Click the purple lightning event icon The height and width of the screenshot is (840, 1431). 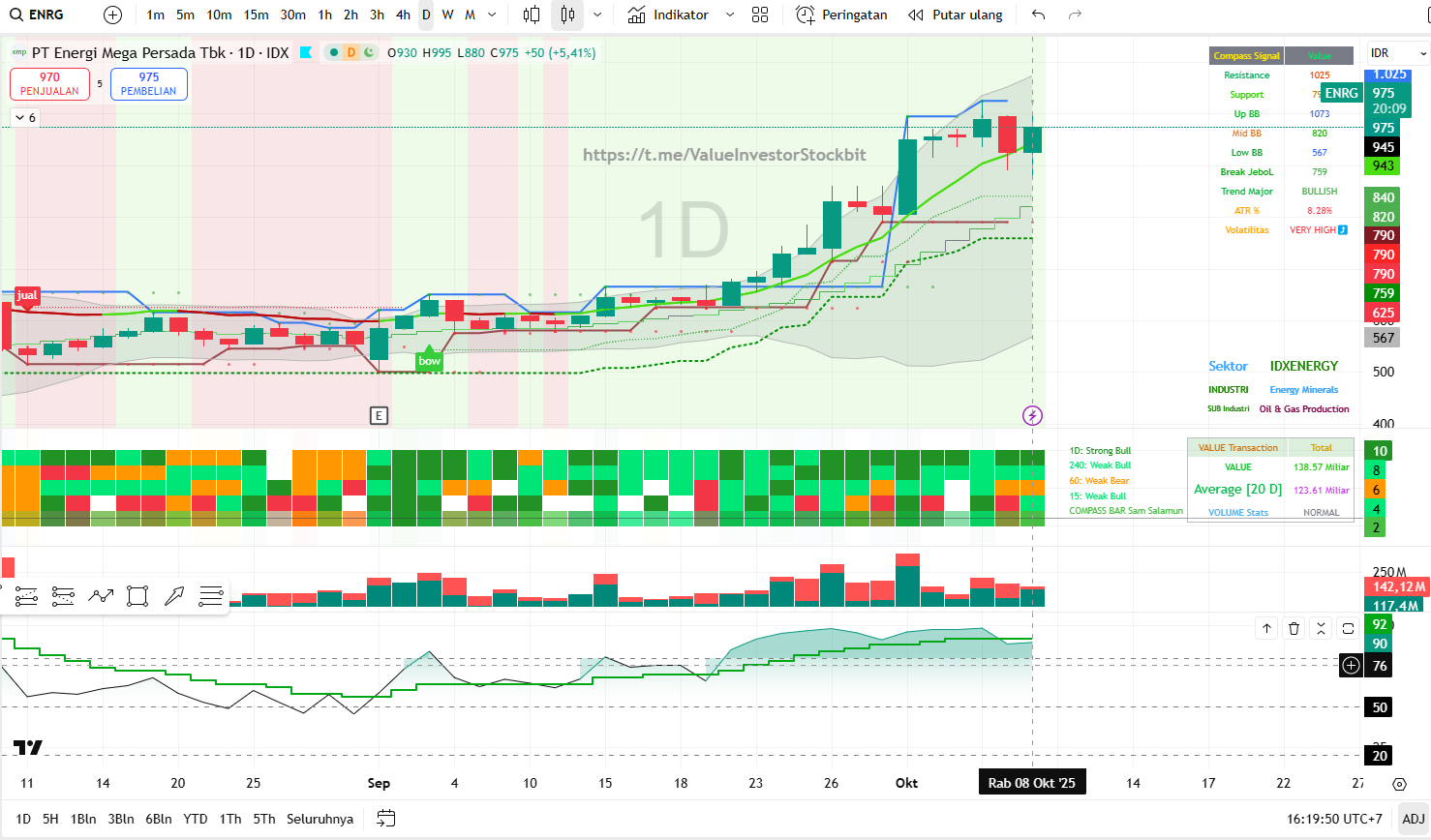(x=1032, y=415)
